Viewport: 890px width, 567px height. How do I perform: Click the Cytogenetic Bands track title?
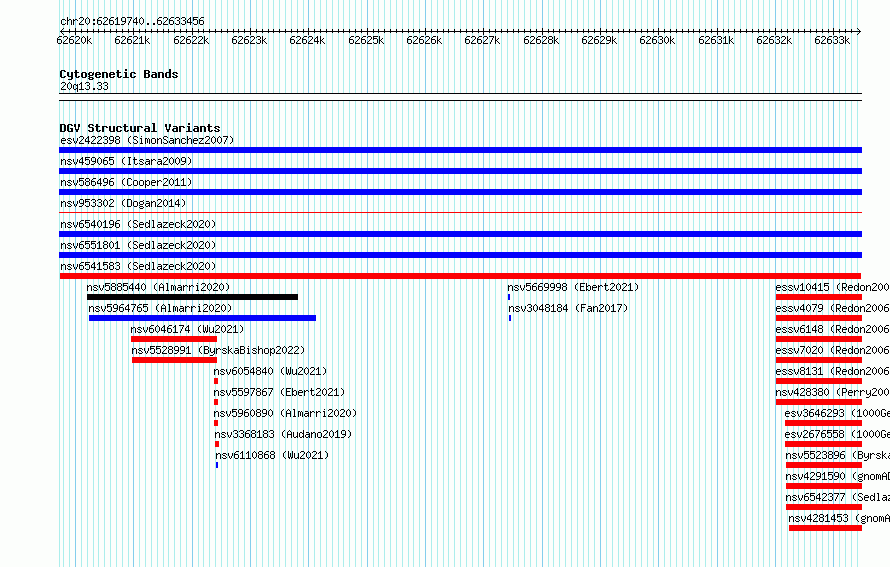coord(119,74)
